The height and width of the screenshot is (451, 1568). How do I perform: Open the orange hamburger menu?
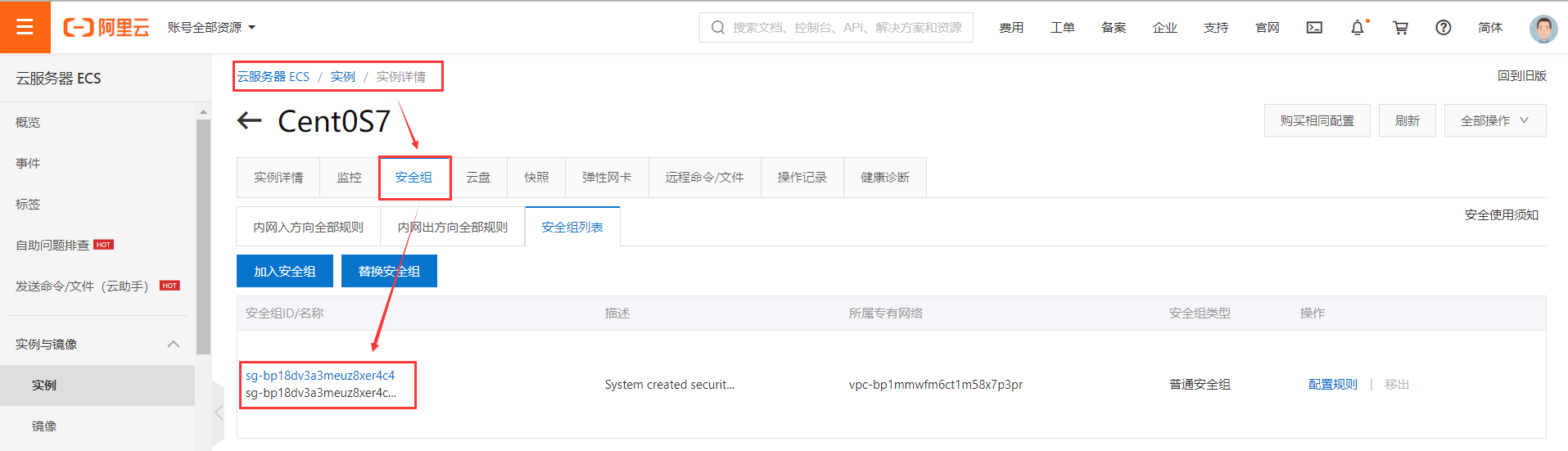click(x=25, y=27)
